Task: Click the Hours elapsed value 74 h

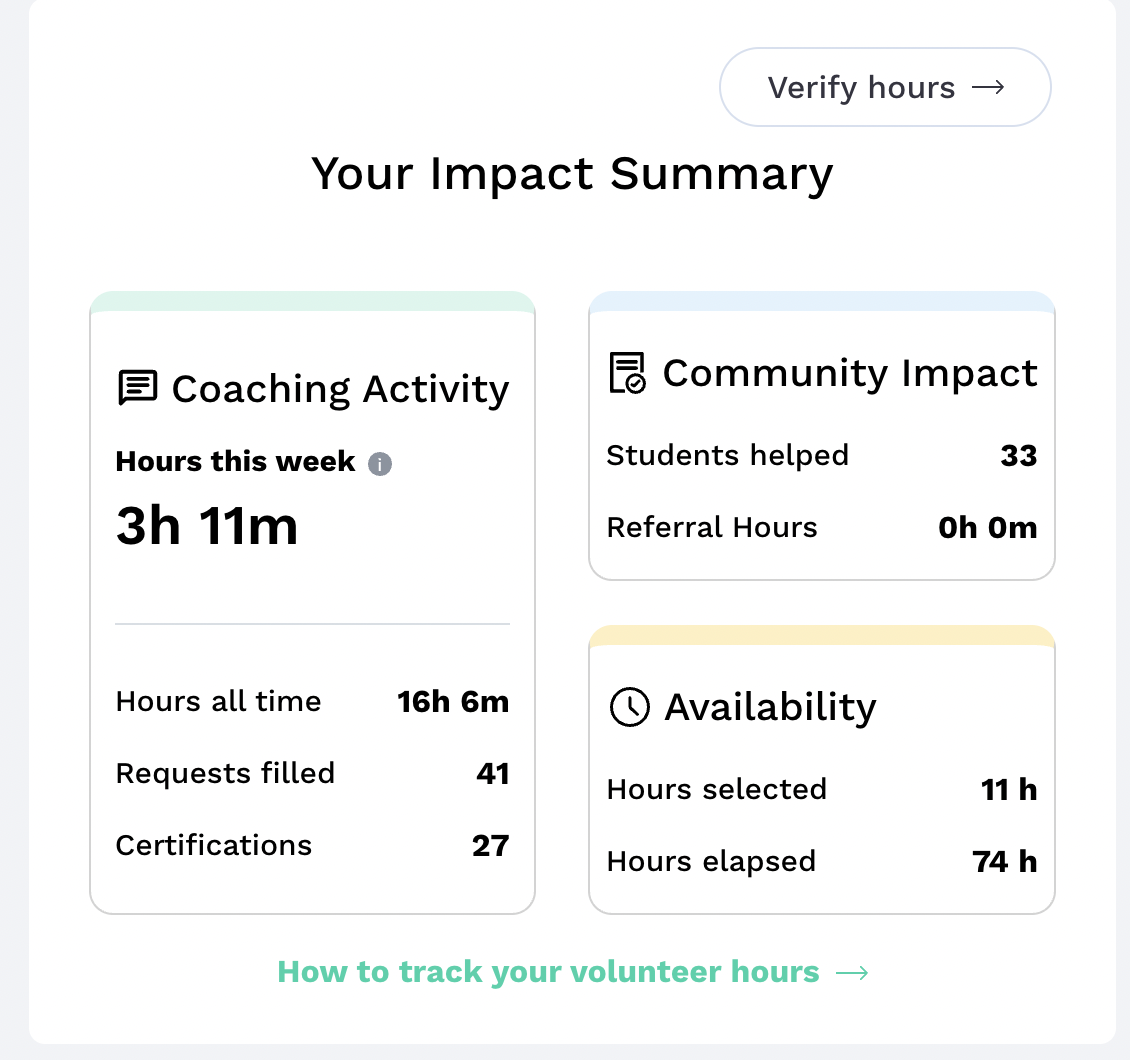Action: point(1004,862)
